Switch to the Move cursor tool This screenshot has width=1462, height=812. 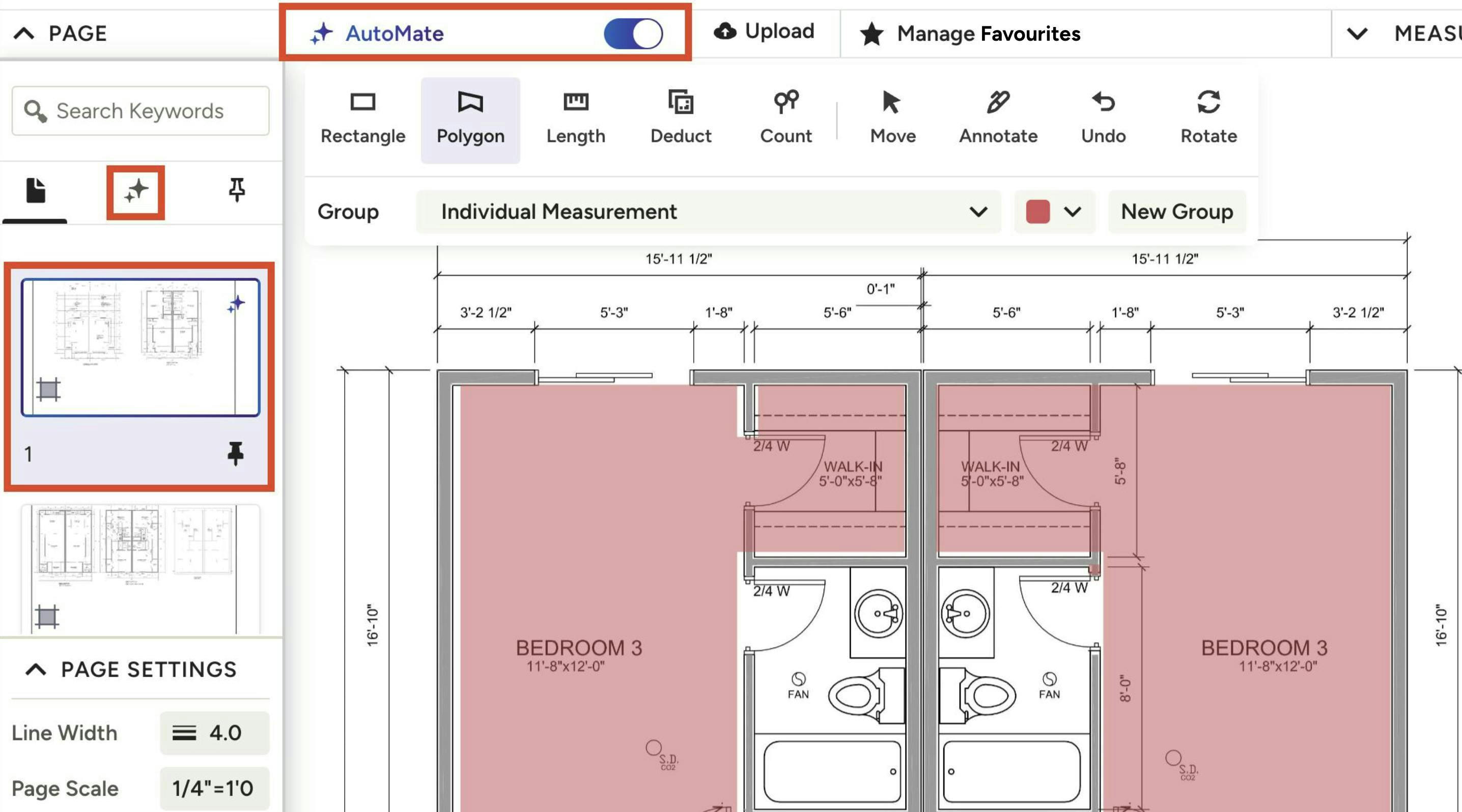[x=892, y=119]
